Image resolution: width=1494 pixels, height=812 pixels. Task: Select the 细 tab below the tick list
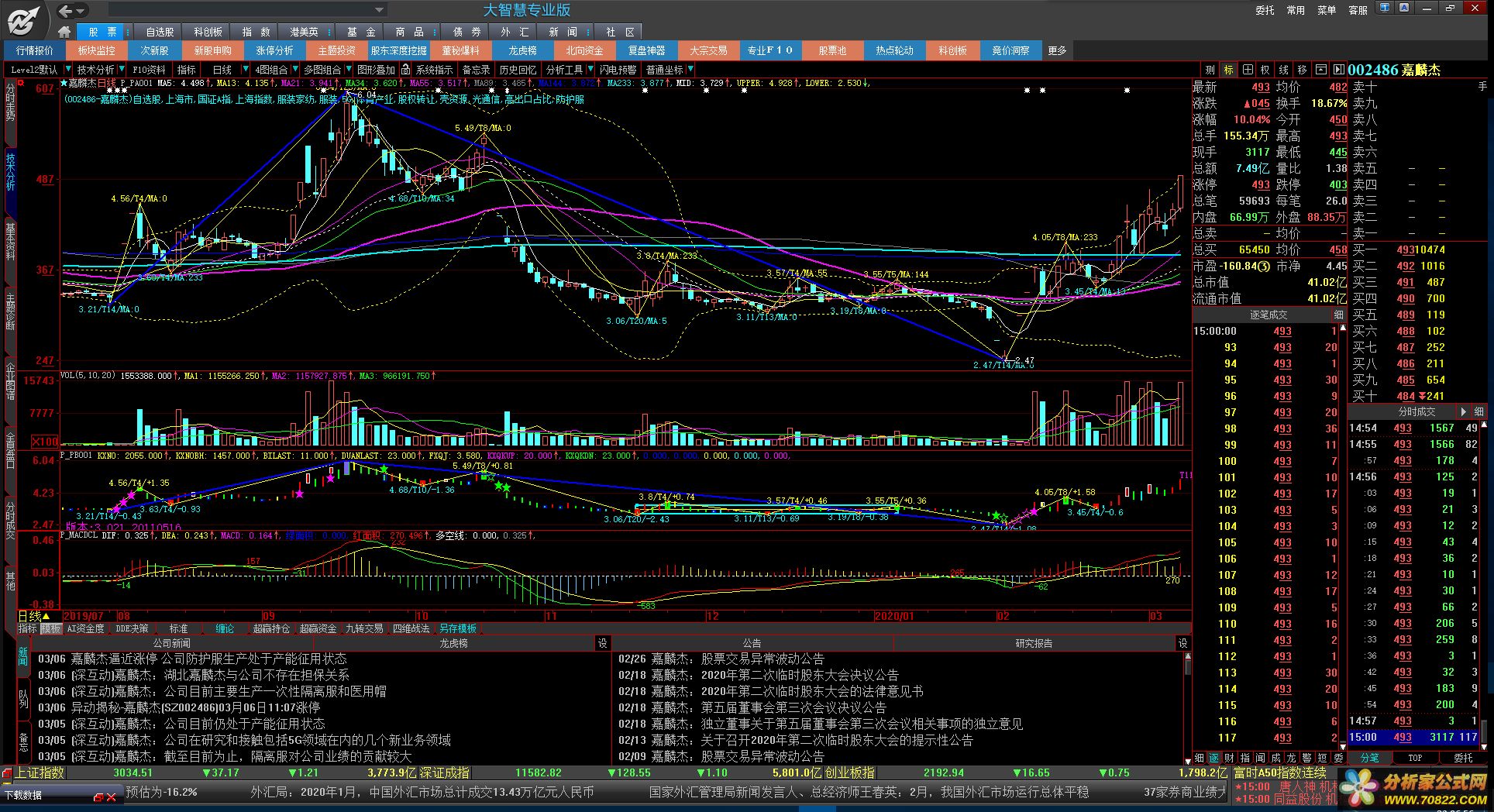pyautogui.click(x=1200, y=758)
